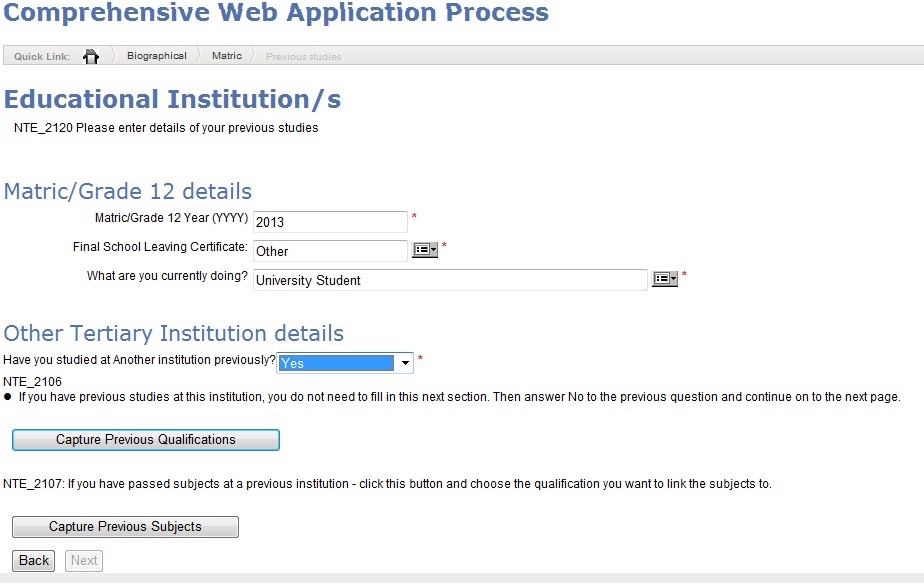Open list of values for current activity field
This screenshot has width=924, height=586.
point(665,279)
